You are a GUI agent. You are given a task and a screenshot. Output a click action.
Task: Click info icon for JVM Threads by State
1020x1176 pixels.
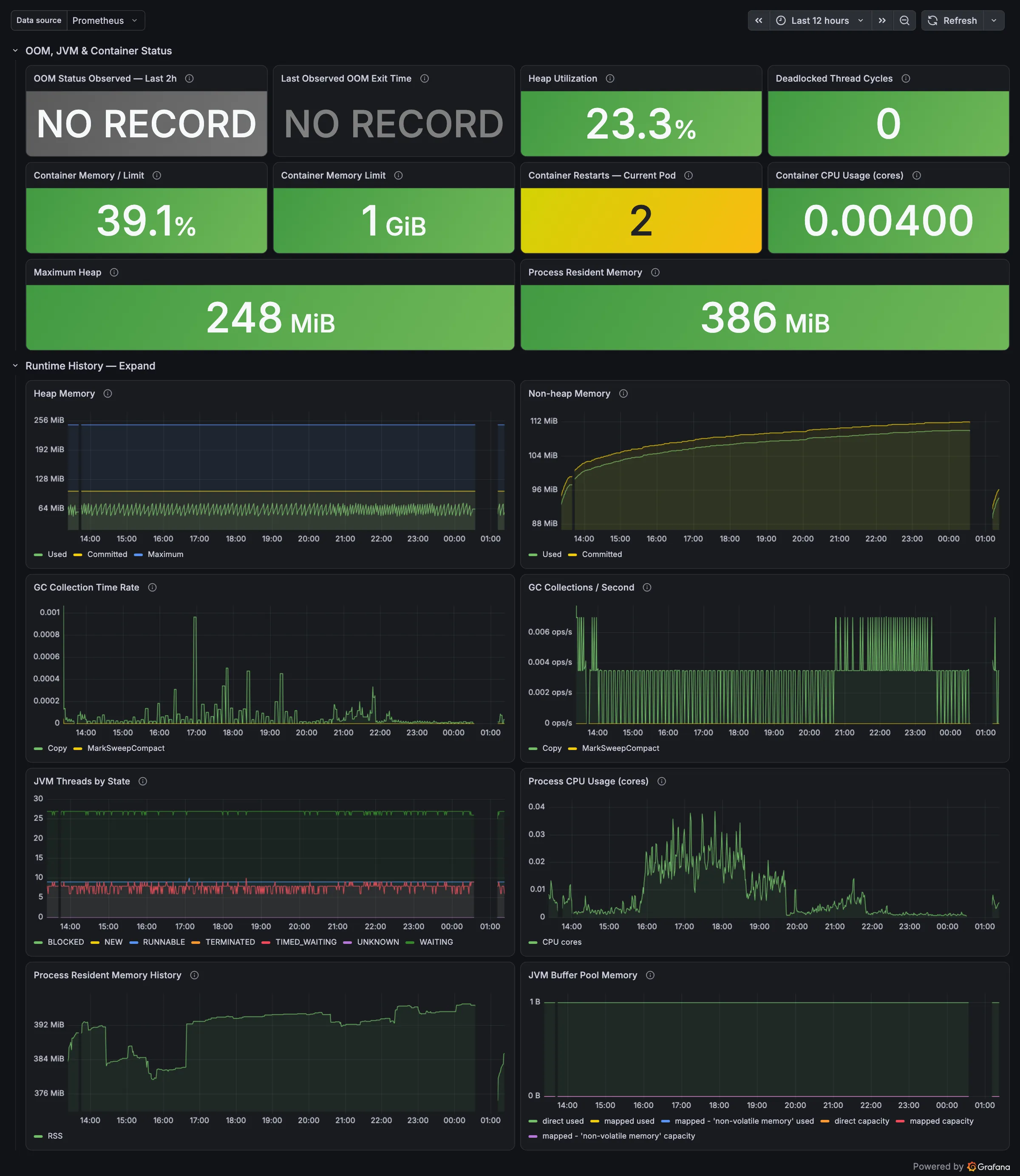tap(143, 781)
